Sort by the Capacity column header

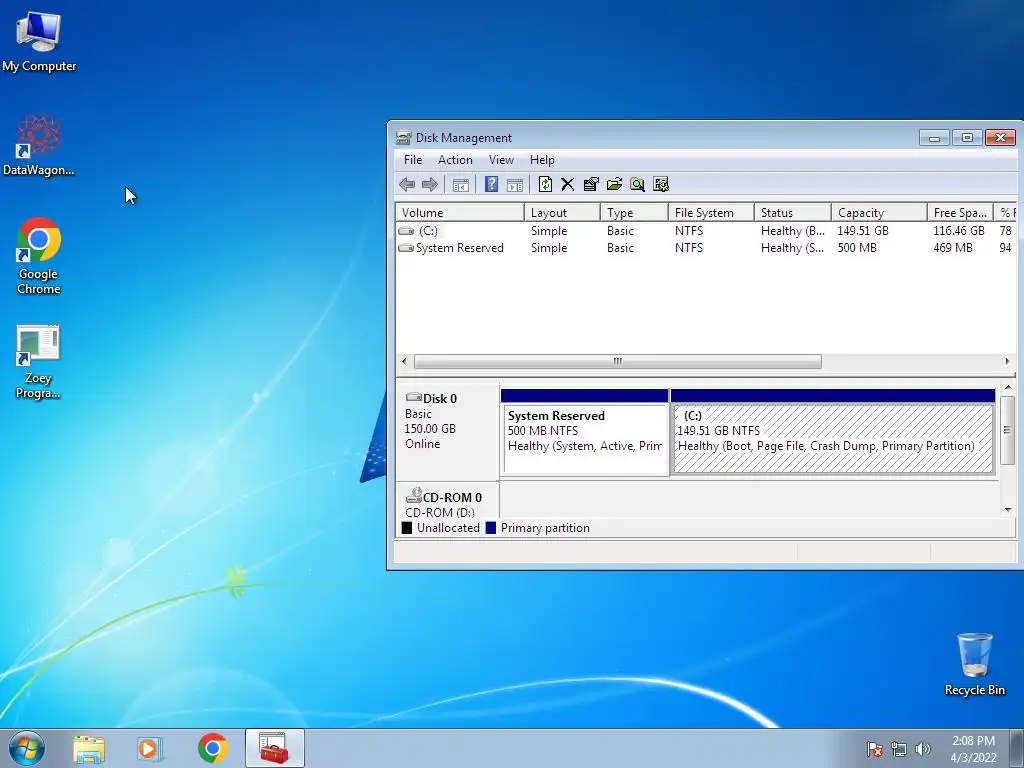tap(879, 213)
